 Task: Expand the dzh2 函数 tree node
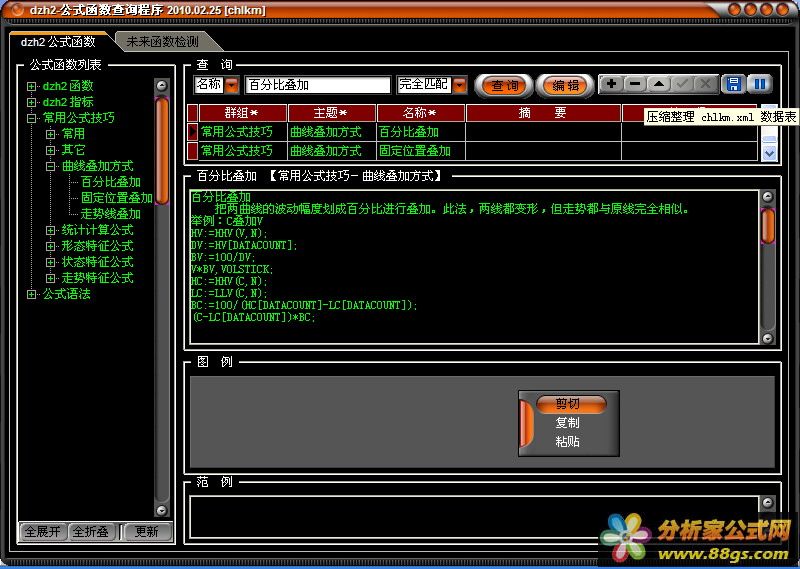32,86
